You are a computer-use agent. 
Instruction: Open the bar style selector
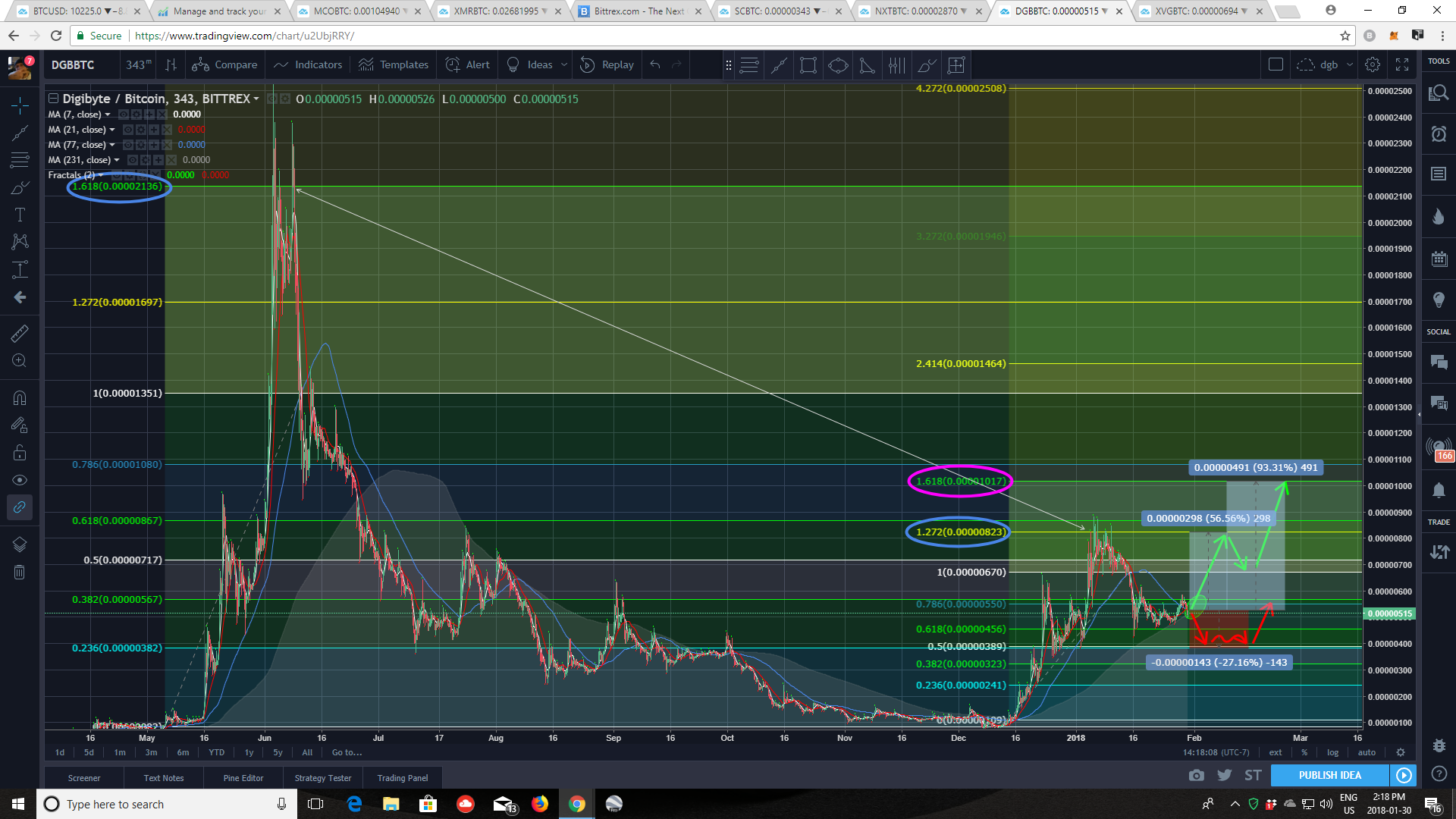(x=171, y=65)
